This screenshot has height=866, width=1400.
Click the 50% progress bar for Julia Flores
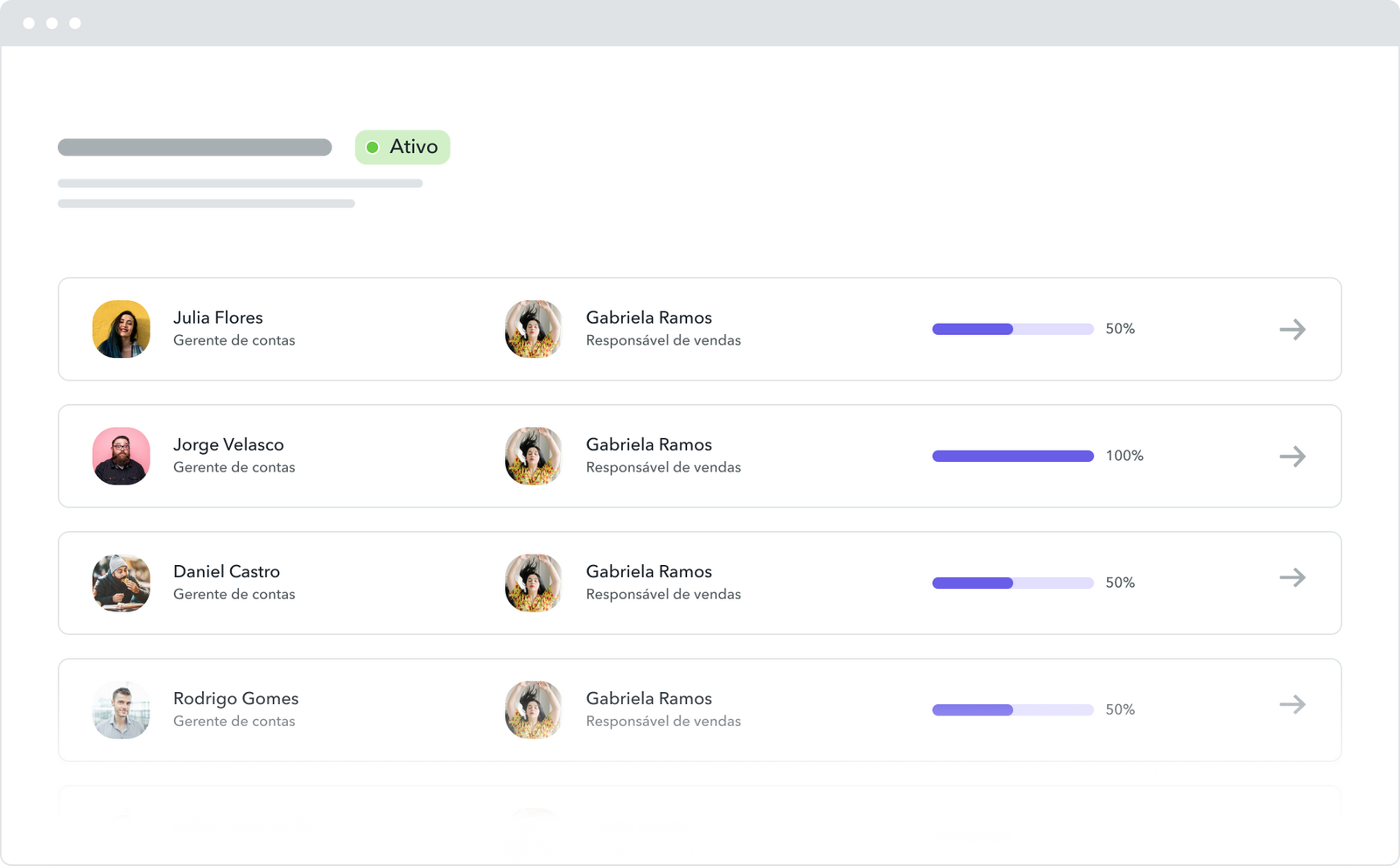coord(1012,329)
